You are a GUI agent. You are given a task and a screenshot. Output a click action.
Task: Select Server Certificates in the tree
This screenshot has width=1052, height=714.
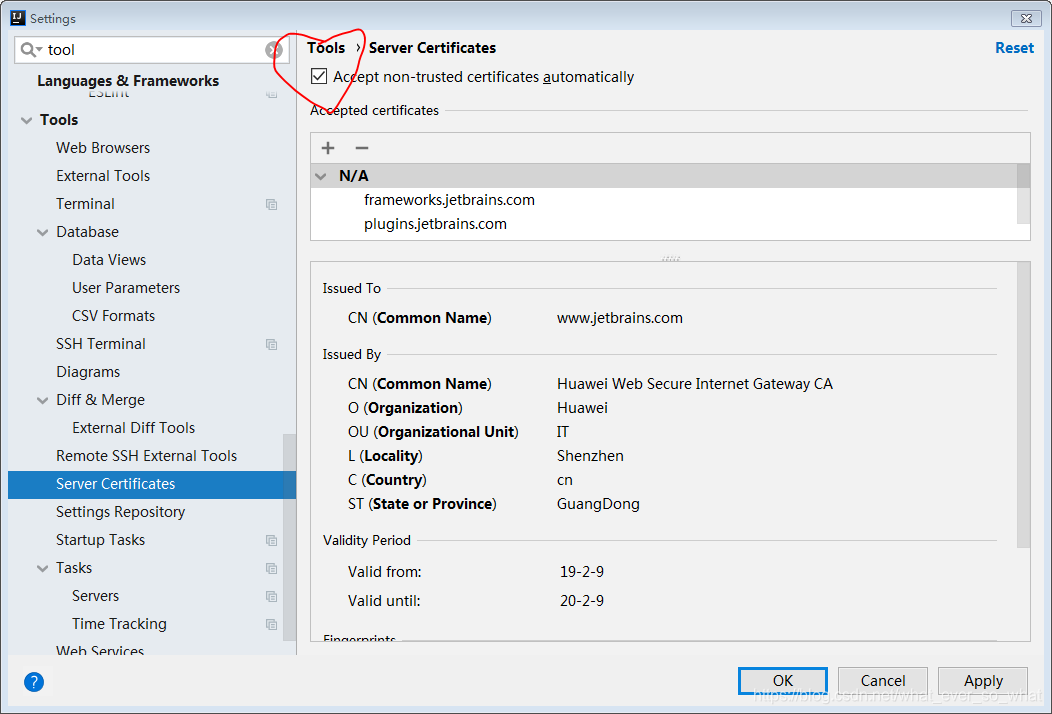152,484
